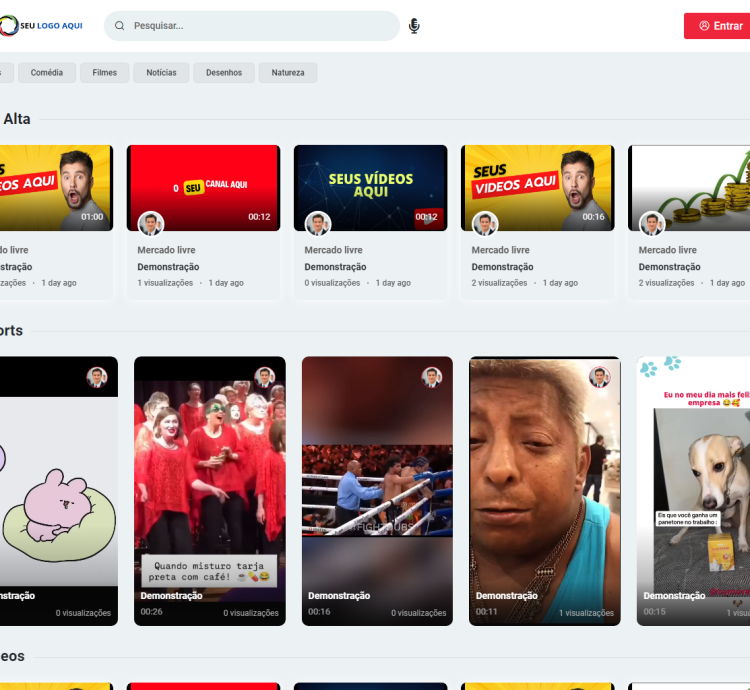Choose the Natureza category chip
750x690 pixels.
tap(288, 73)
